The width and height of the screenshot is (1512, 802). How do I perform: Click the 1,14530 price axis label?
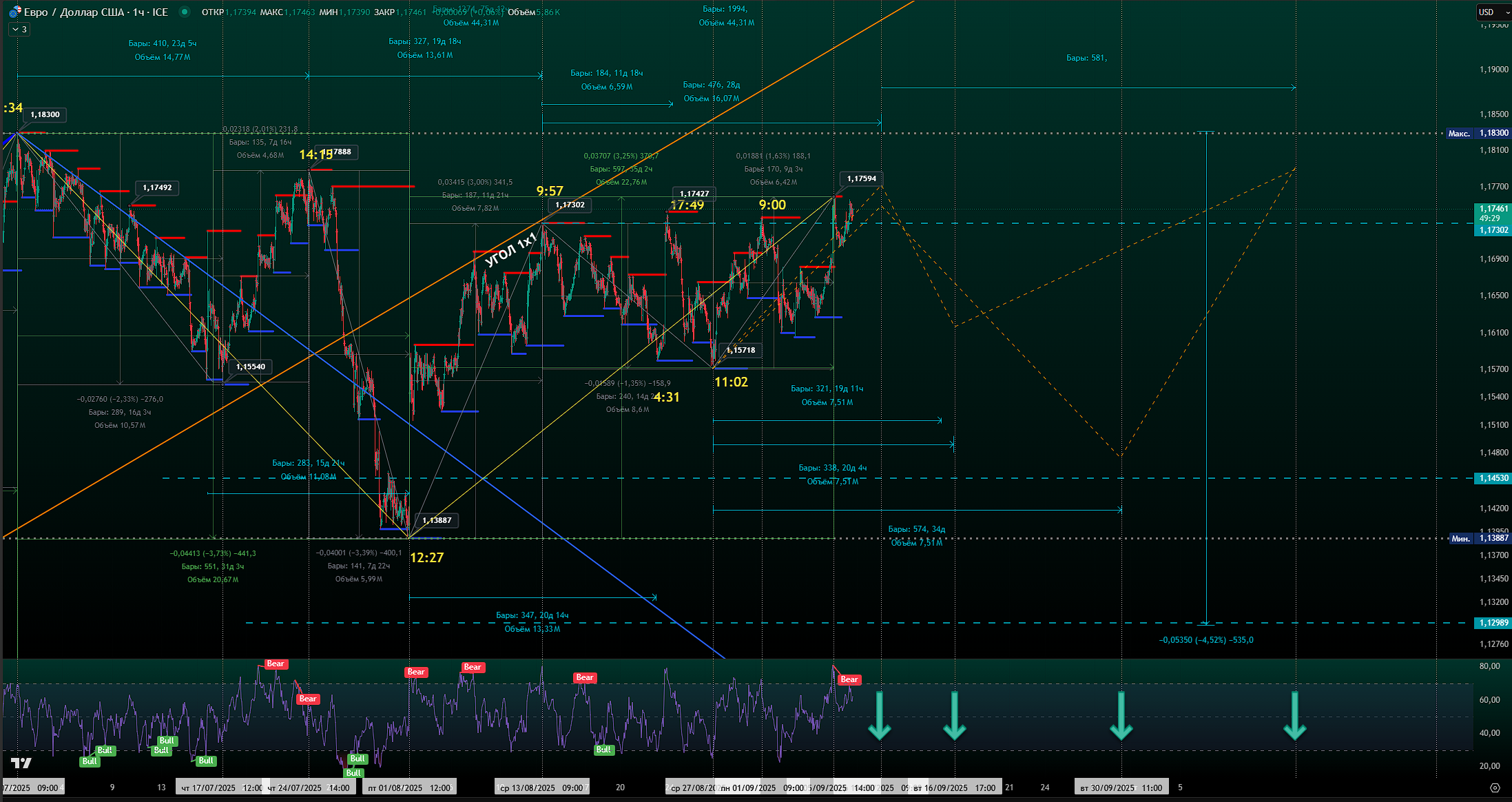coord(1493,478)
